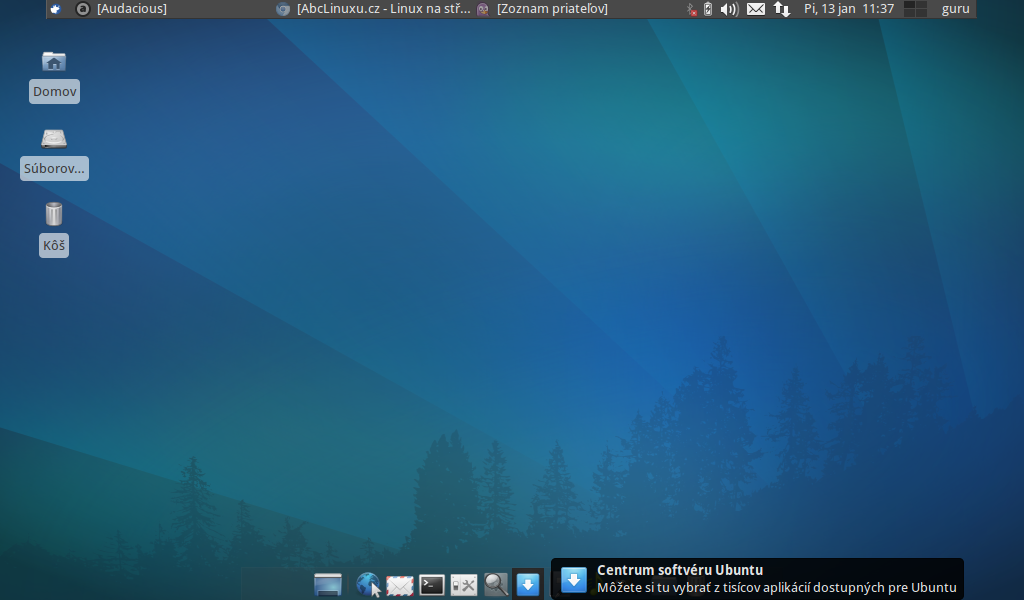Open the volume control speaker icon
Screen dimensions: 1024x600
pyautogui.click(x=729, y=9)
